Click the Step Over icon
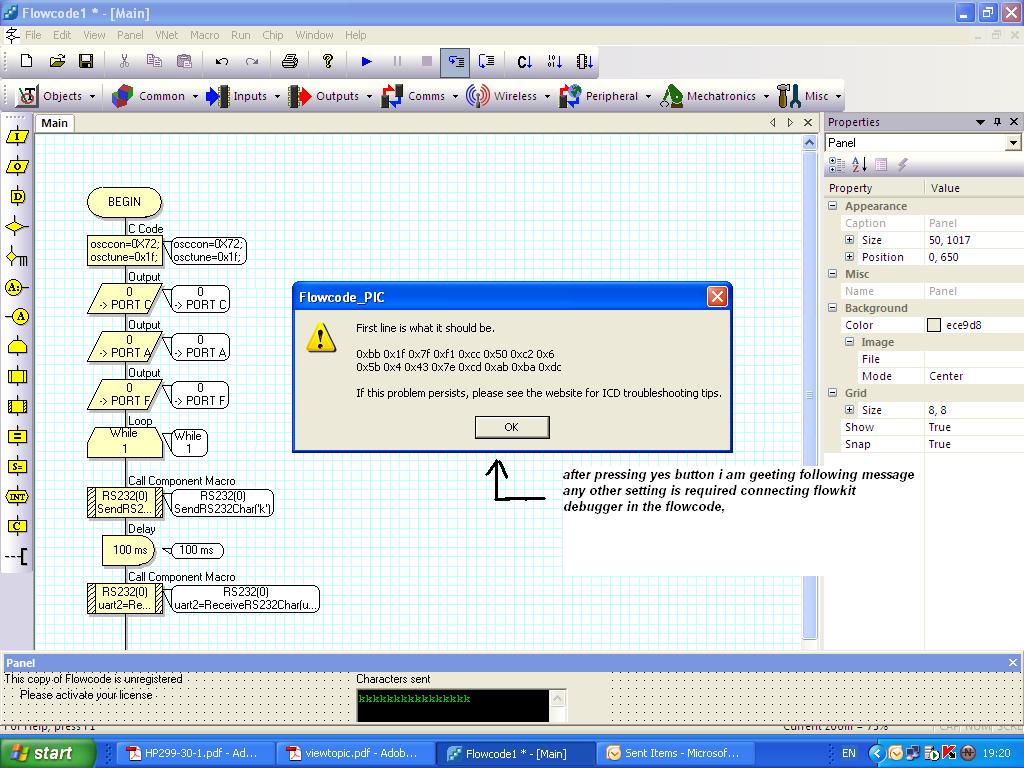This screenshot has height=768, width=1024. point(487,61)
